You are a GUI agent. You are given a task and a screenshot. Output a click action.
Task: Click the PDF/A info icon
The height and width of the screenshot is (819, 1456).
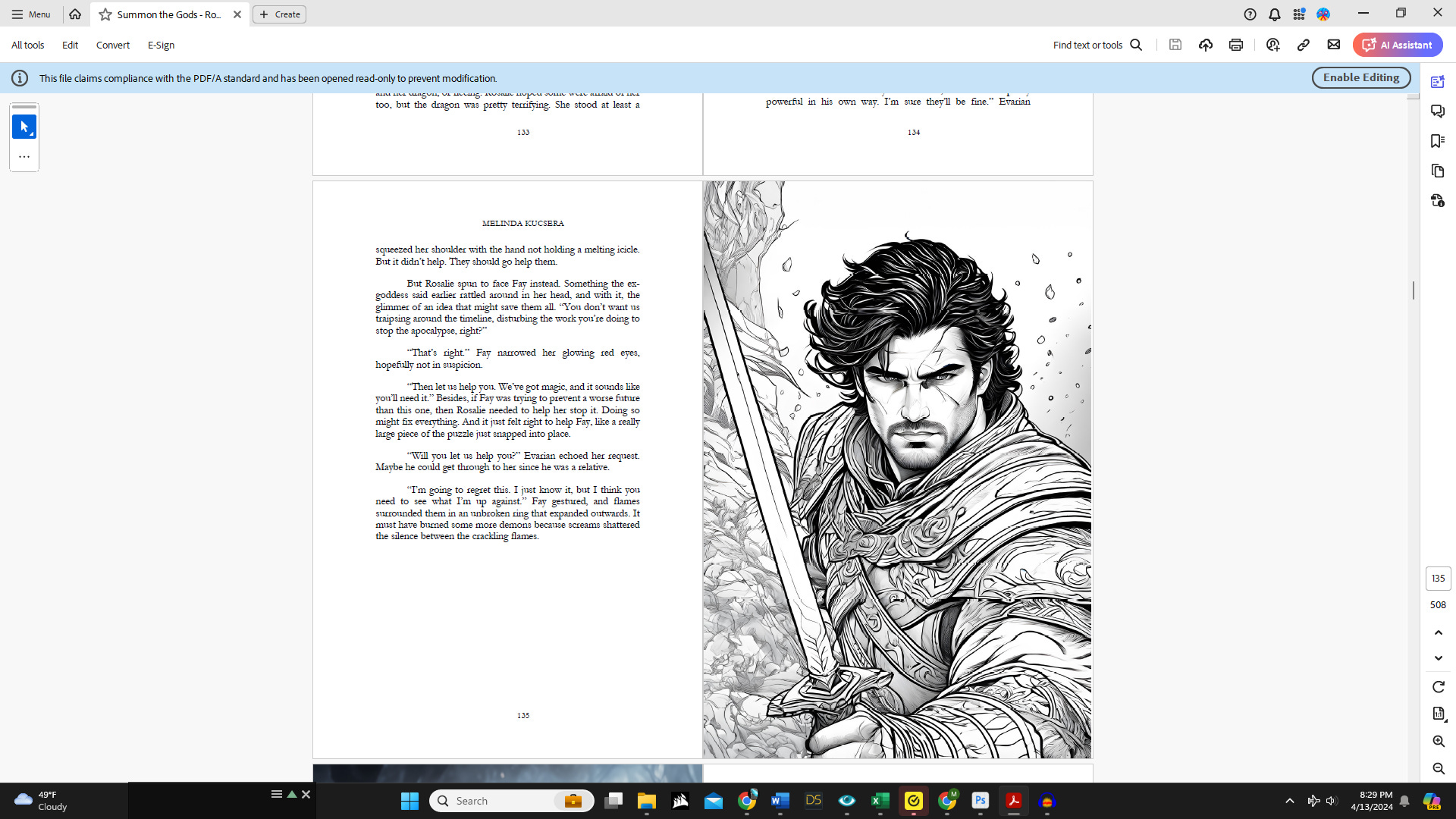[20, 78]
